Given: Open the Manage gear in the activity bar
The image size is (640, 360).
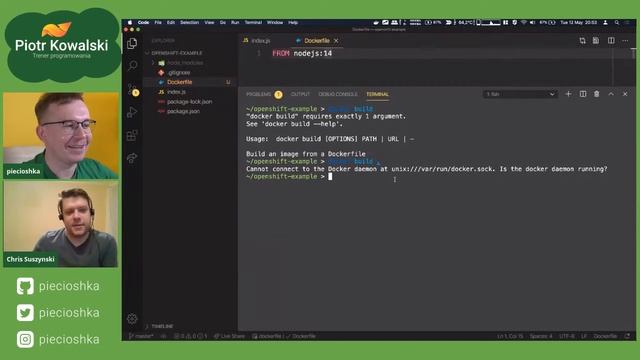Looking at the screenshot, I should (132, 318).
